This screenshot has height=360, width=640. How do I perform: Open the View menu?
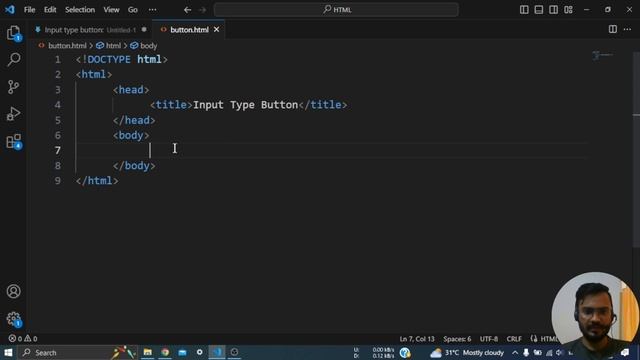pyautogui.click(x=111, y=10)
